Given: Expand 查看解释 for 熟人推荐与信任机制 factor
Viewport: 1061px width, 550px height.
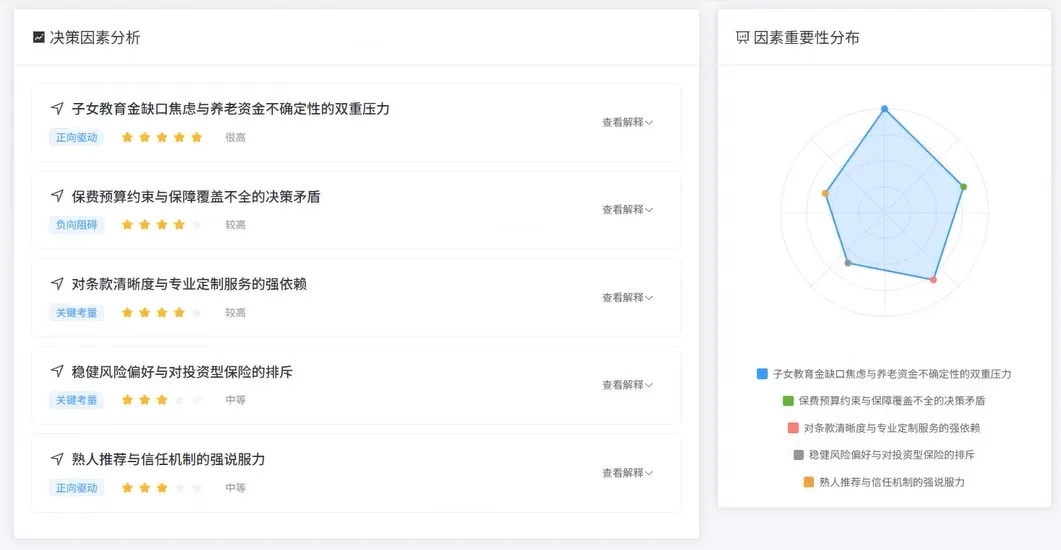Looking at the screenshot, I should 627,473.
